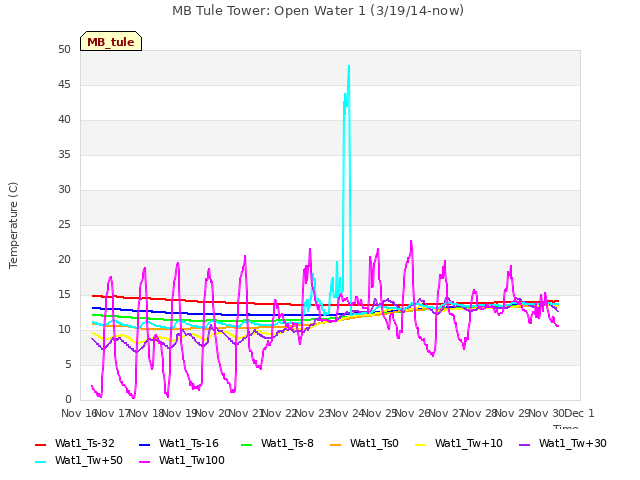
Task: Select the Wat1_Ts-32 legend entry
Action: point(75,443)
